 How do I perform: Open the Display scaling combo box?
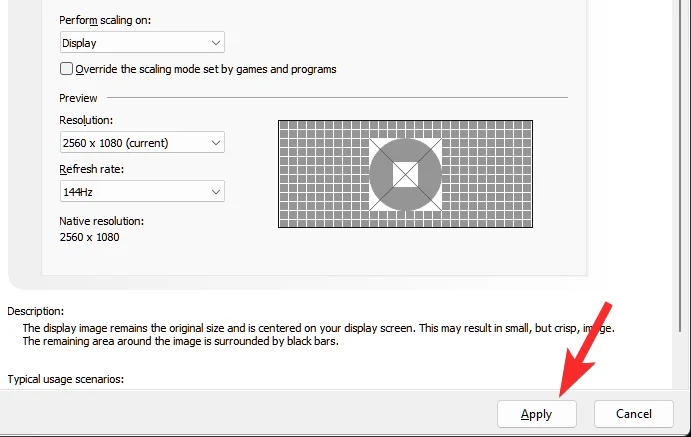pos(142,42)
